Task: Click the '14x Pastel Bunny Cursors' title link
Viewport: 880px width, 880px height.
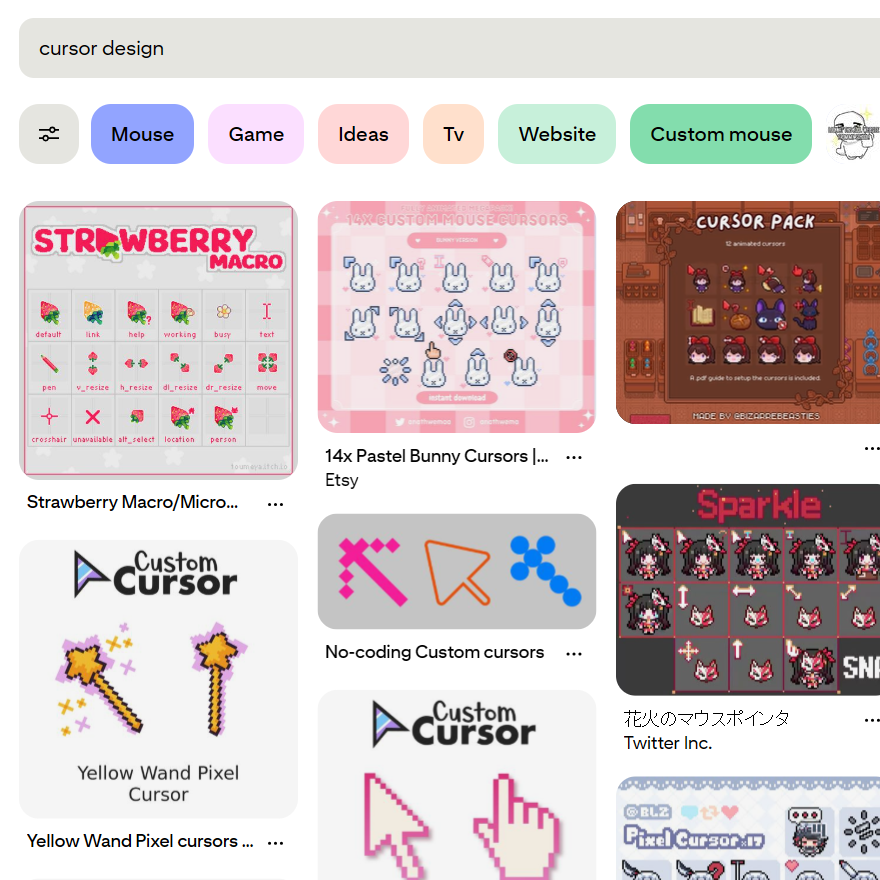Action: pyautogui.click(x=437, y=456)
